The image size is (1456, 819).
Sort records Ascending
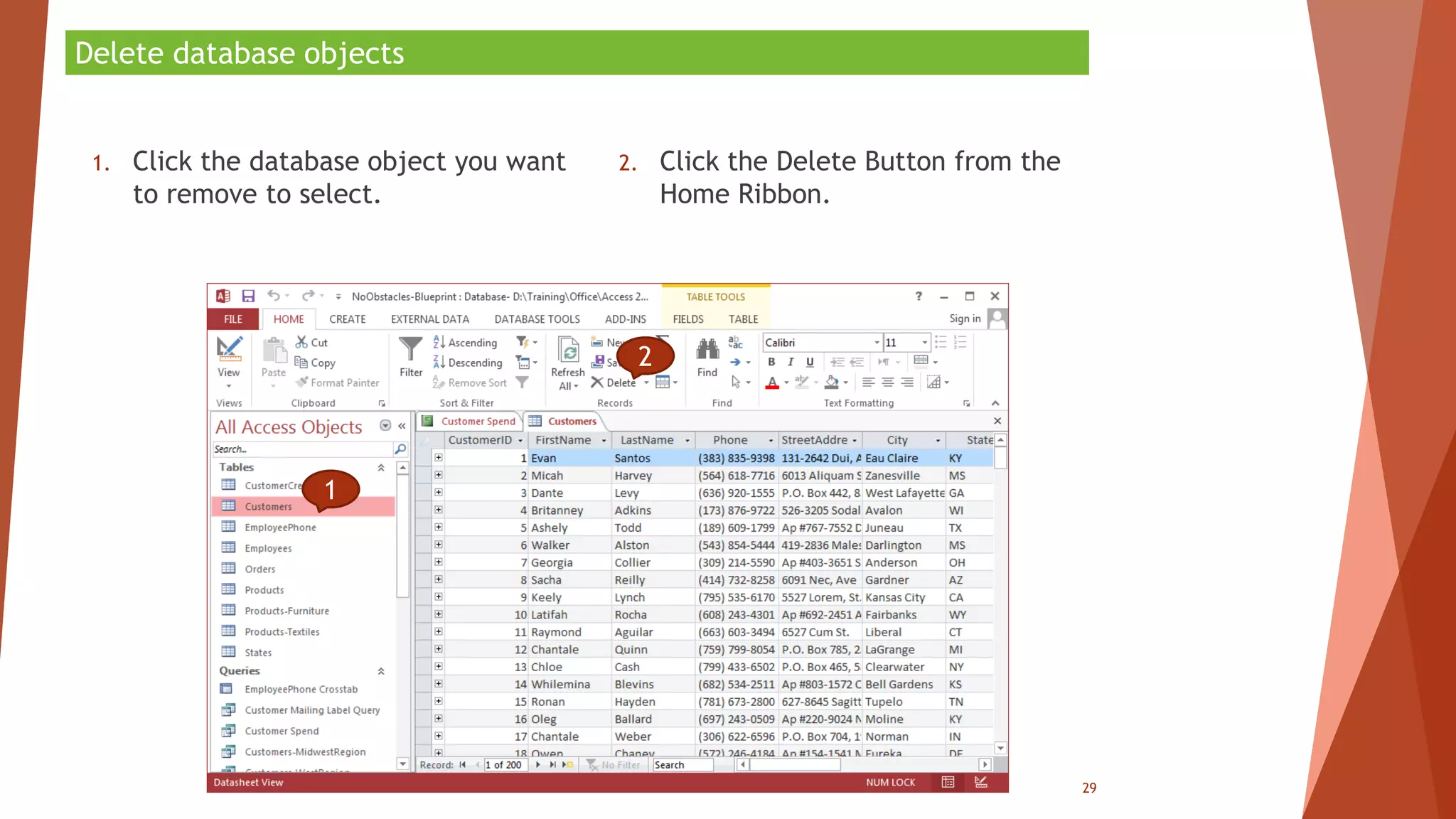click(x=466, y=343)
